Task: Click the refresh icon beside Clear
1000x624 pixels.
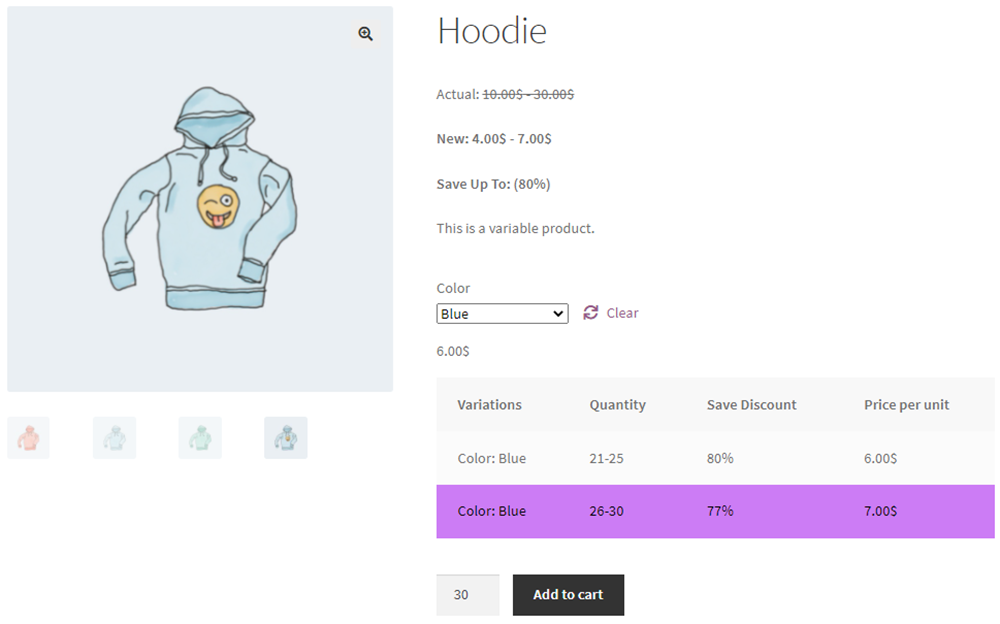Action: coord(591,313)
